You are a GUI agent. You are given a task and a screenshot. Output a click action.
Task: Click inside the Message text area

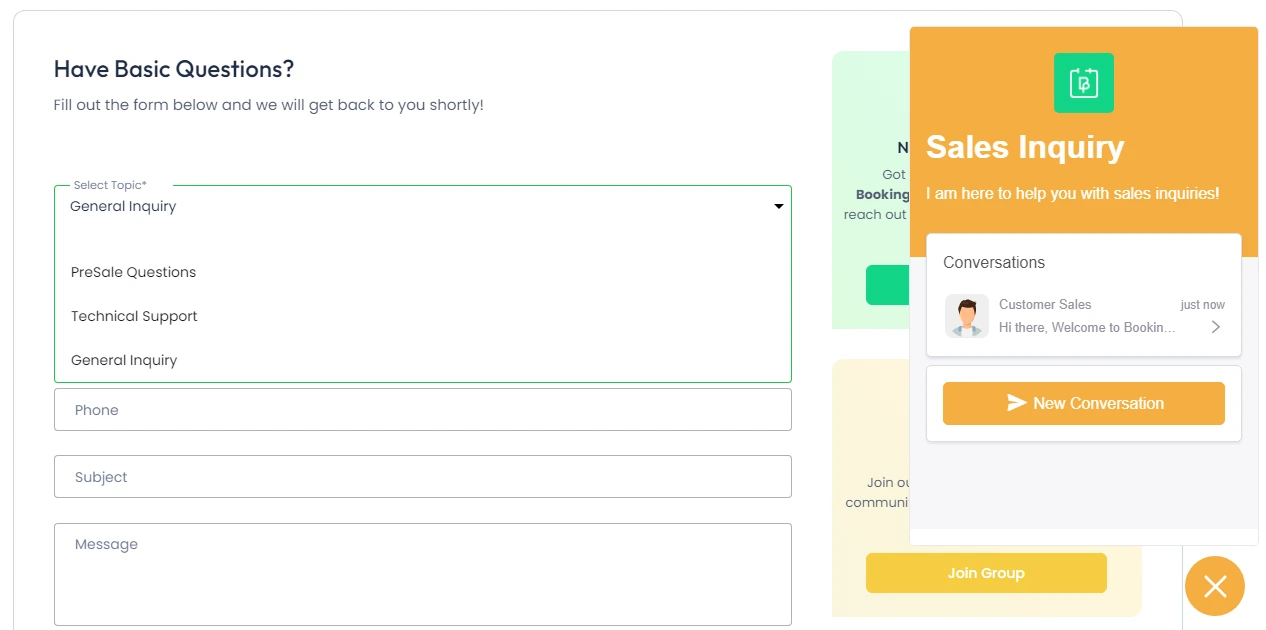422,574
